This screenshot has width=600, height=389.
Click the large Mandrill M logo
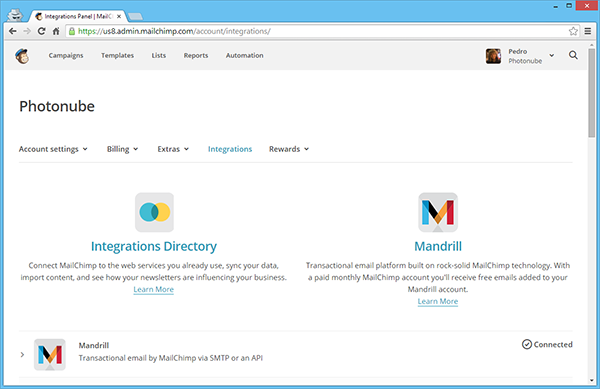pos(438,212)
